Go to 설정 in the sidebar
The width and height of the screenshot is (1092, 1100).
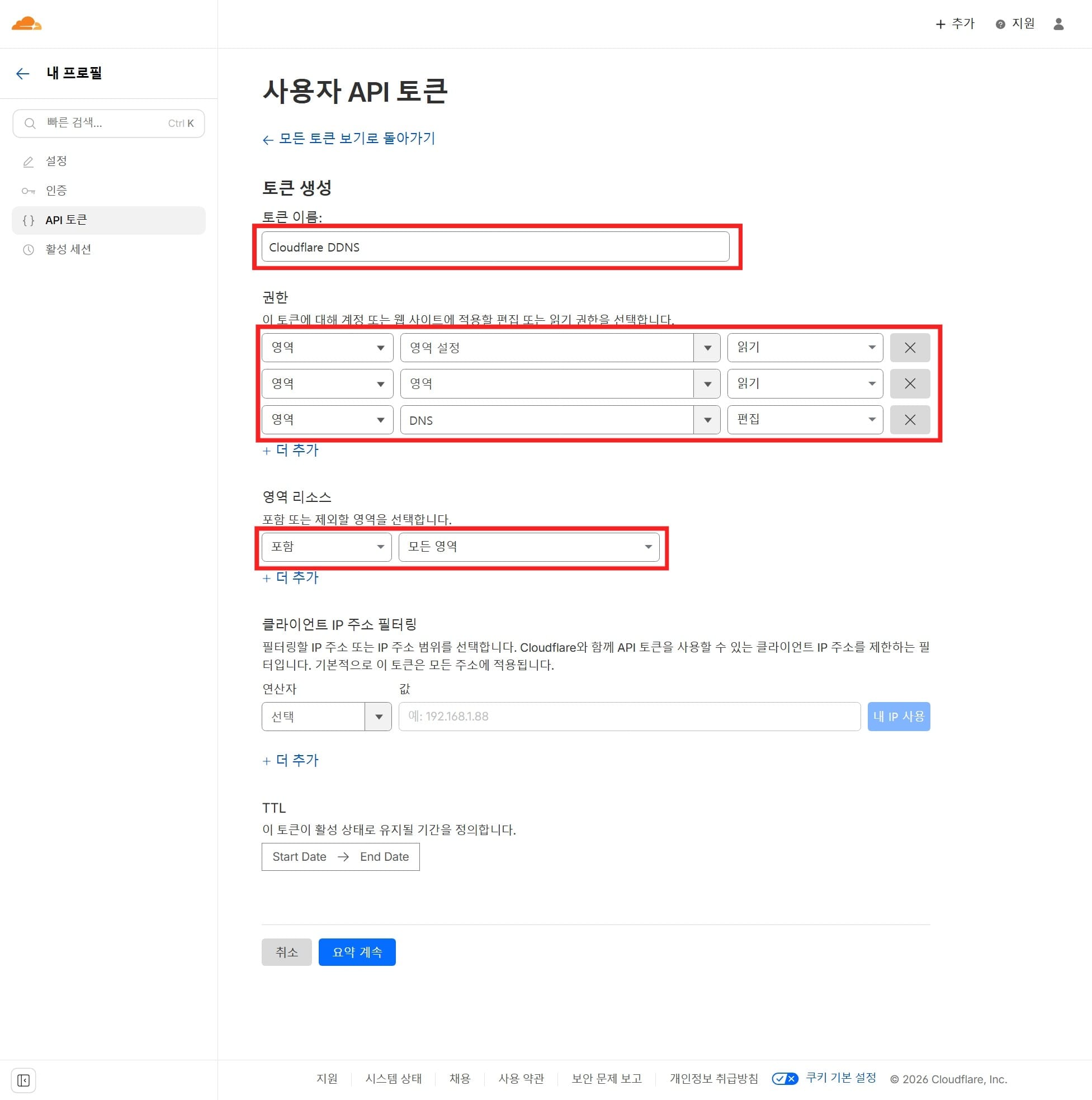(x=56, y=161)
